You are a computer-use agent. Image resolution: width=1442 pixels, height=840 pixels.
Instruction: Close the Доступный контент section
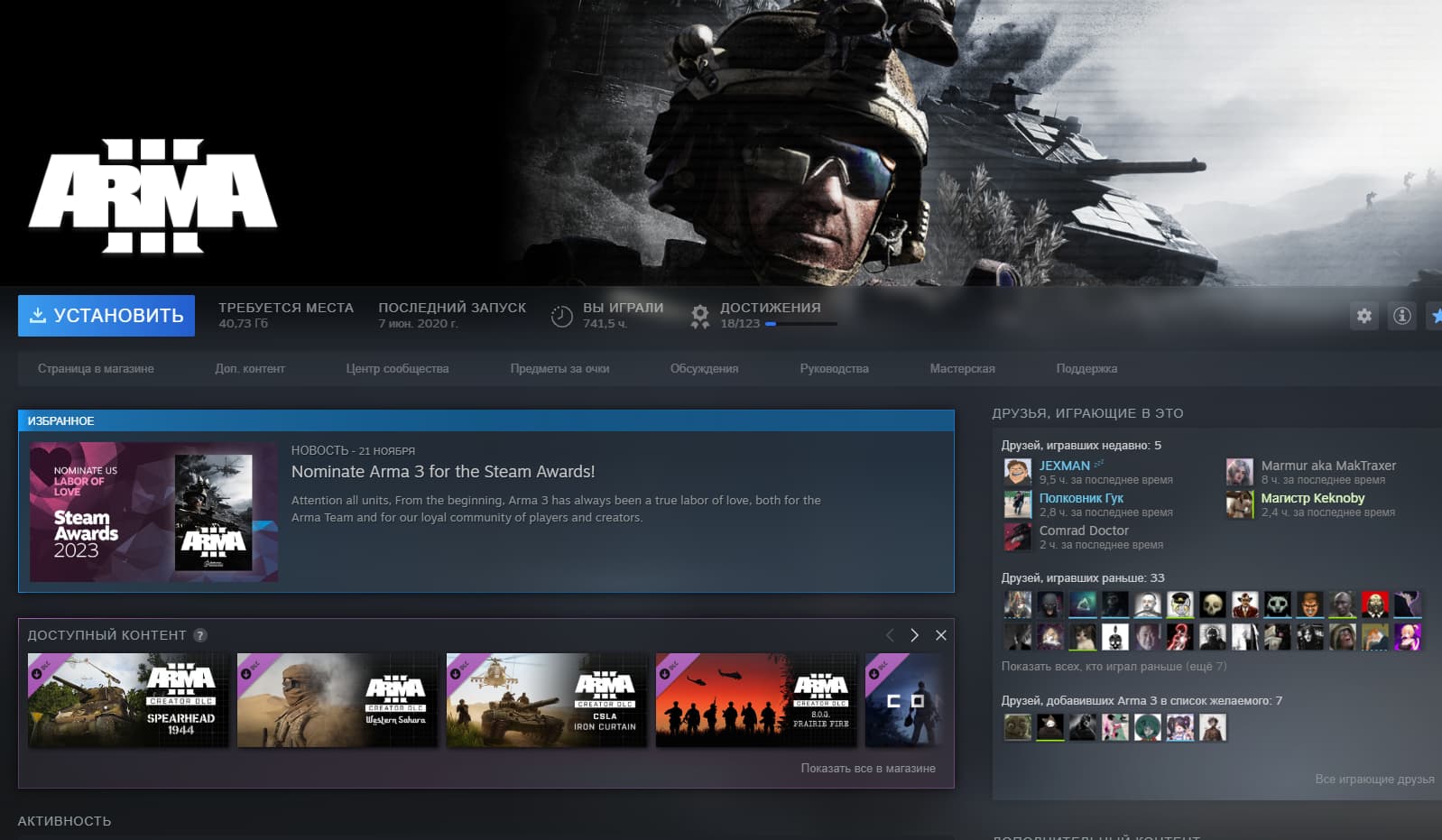click(941, 635)
